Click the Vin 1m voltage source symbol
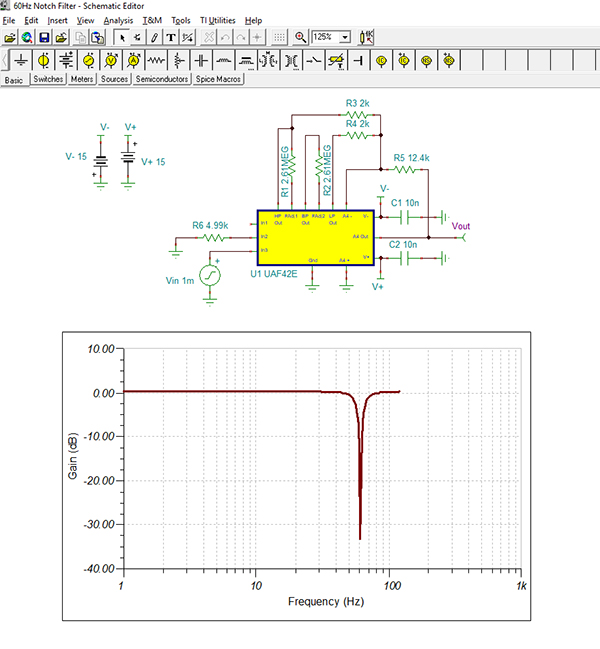600x649 pixels. click(x=210, y=274)
